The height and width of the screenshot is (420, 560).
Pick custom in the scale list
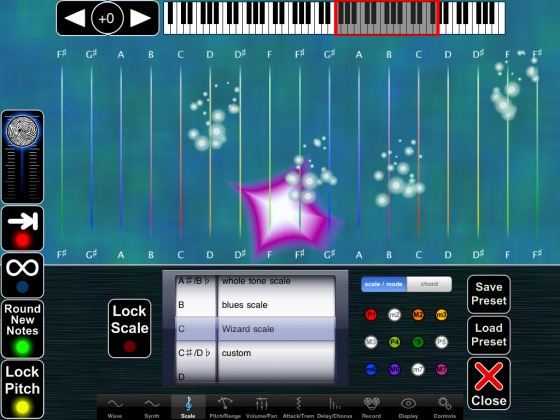pos(236,353)
